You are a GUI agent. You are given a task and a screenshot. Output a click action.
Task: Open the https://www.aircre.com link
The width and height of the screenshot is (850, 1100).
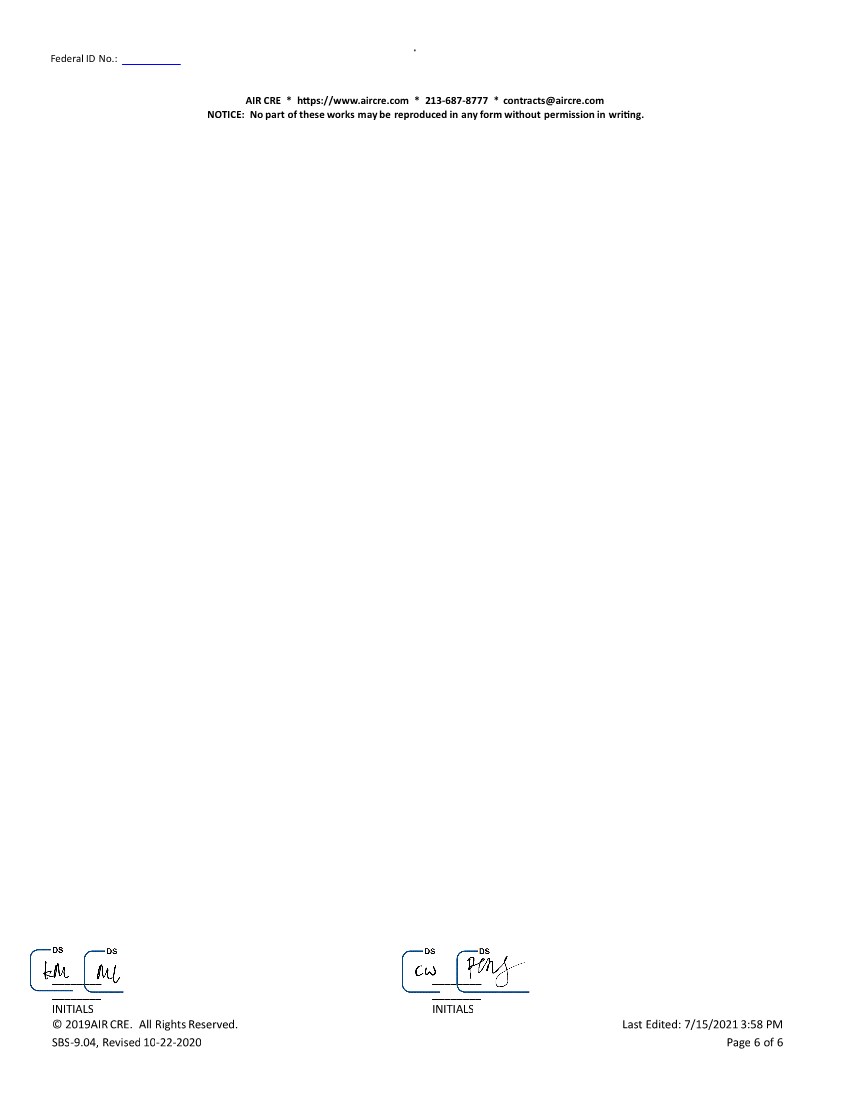(x=353, y=100)
